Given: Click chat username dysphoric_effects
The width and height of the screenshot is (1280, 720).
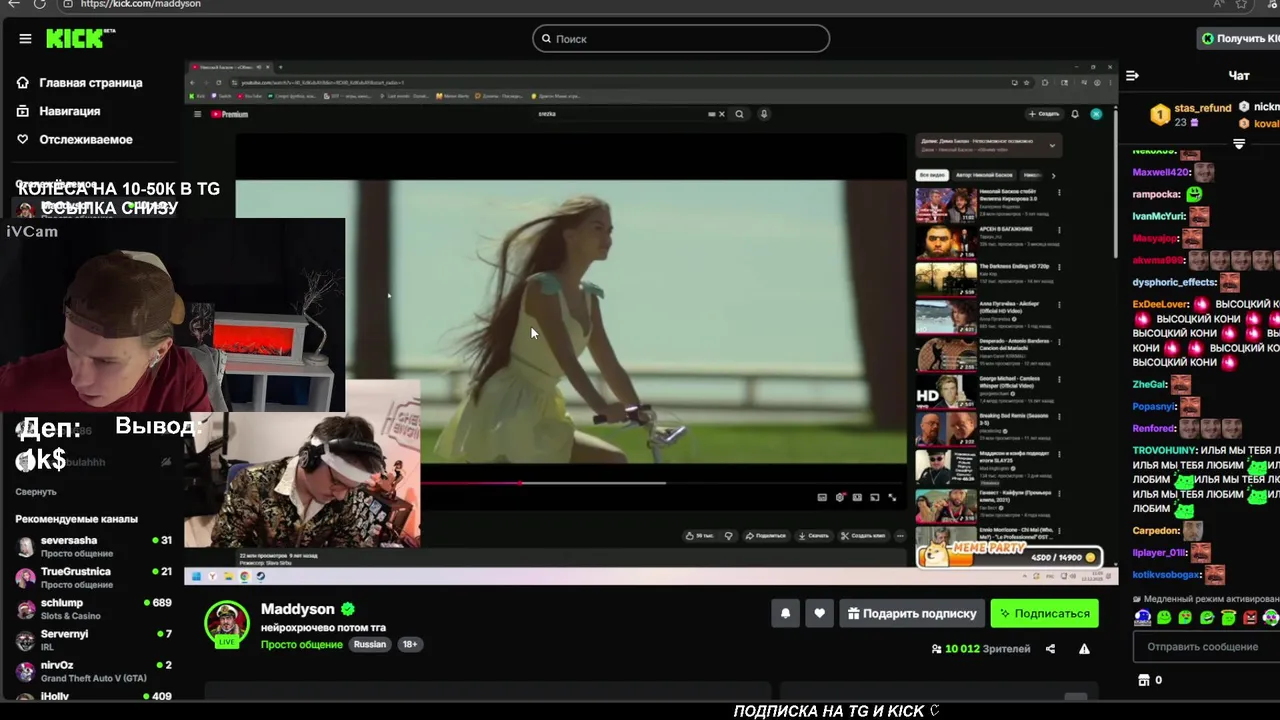Looking at the screenshot, I should coord(1175,282).
